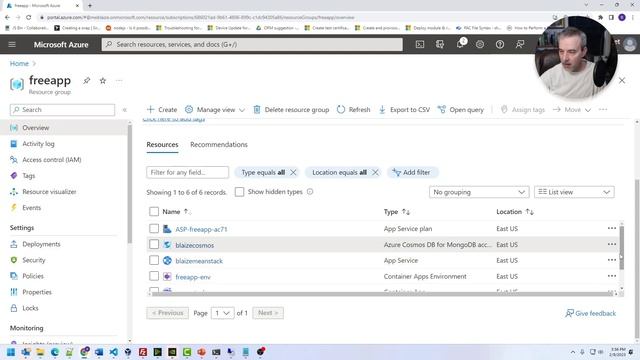Open Cloud Shell from the top bar
This screenshot has width=640, height=360.
coord(420,44)
